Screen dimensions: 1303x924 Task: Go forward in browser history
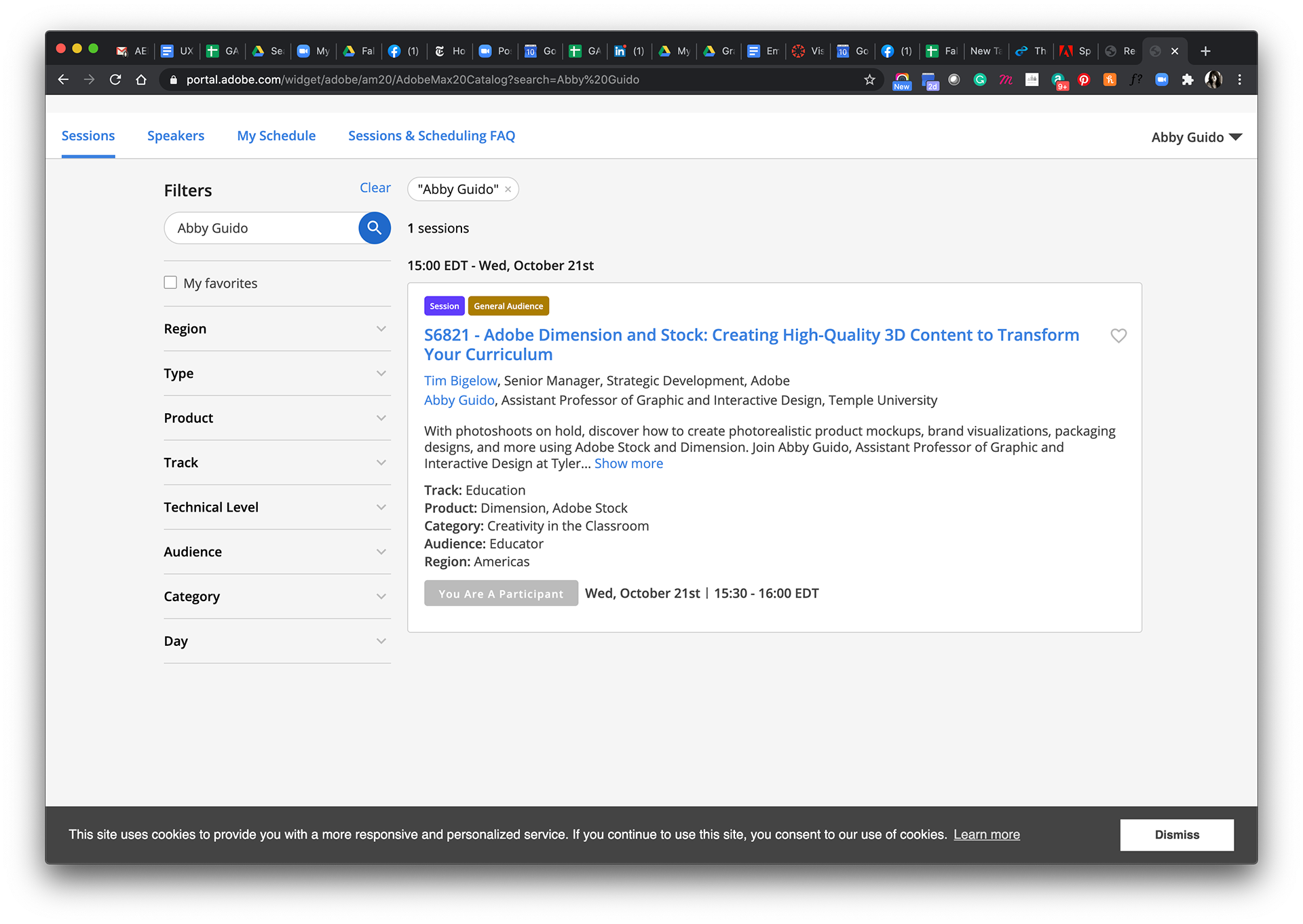[89, 79]
